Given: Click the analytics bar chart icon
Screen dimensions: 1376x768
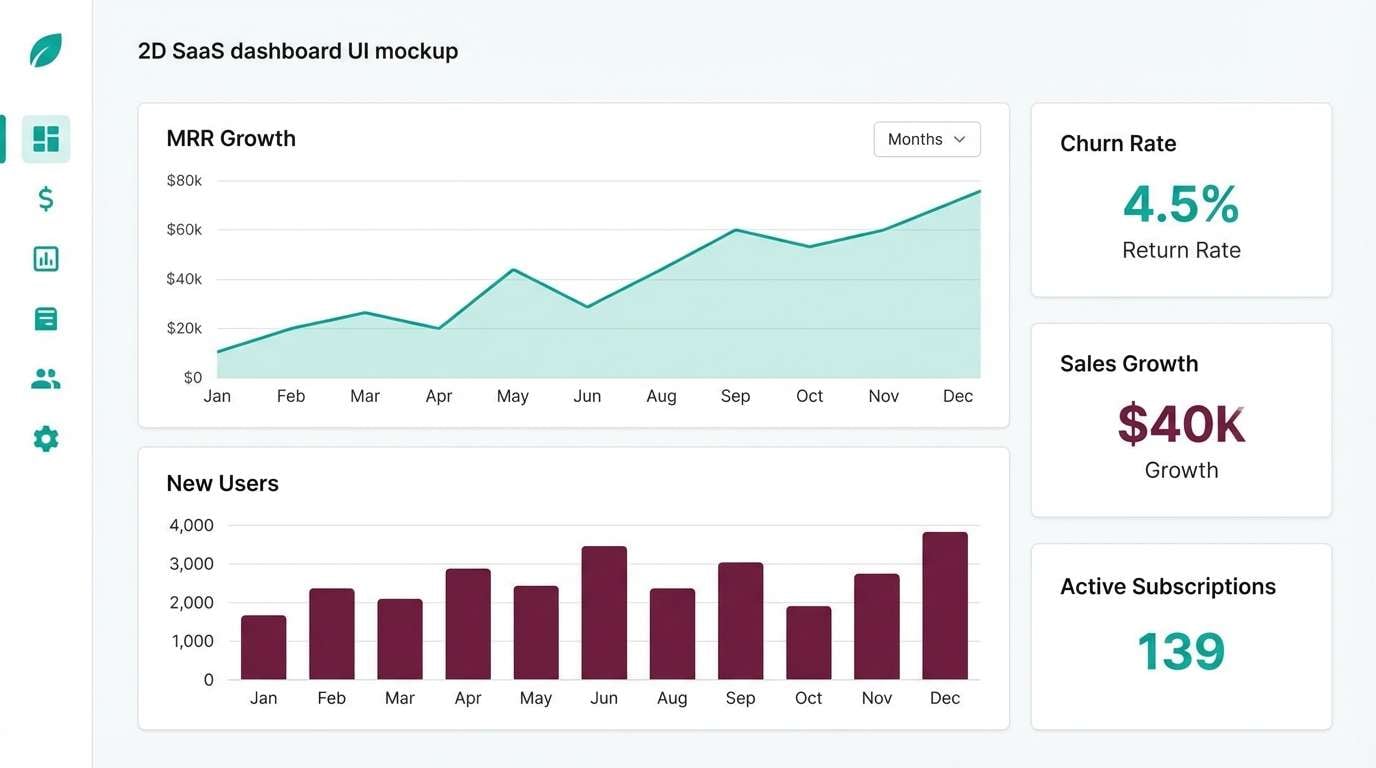Looking at the screenshot, I should pos(45,258).
